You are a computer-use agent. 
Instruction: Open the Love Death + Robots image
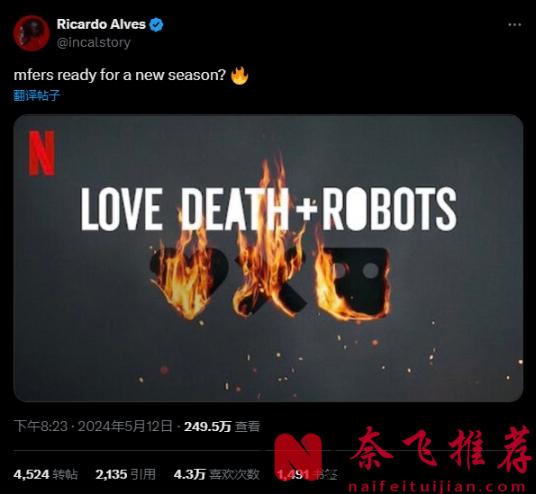point(268,258)
